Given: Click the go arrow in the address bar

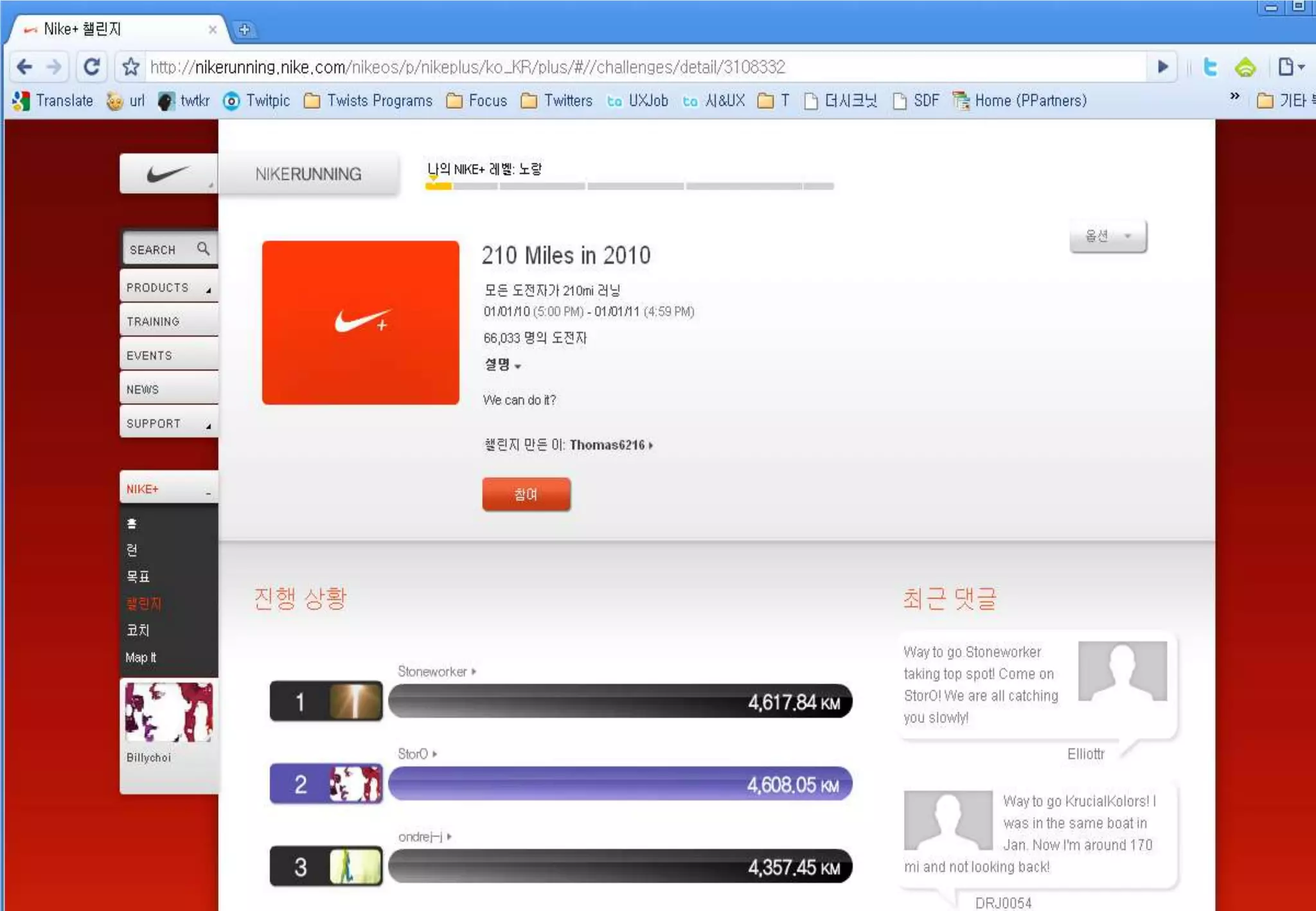Looking at the screenshot, I should click(x=1162, y=67).
